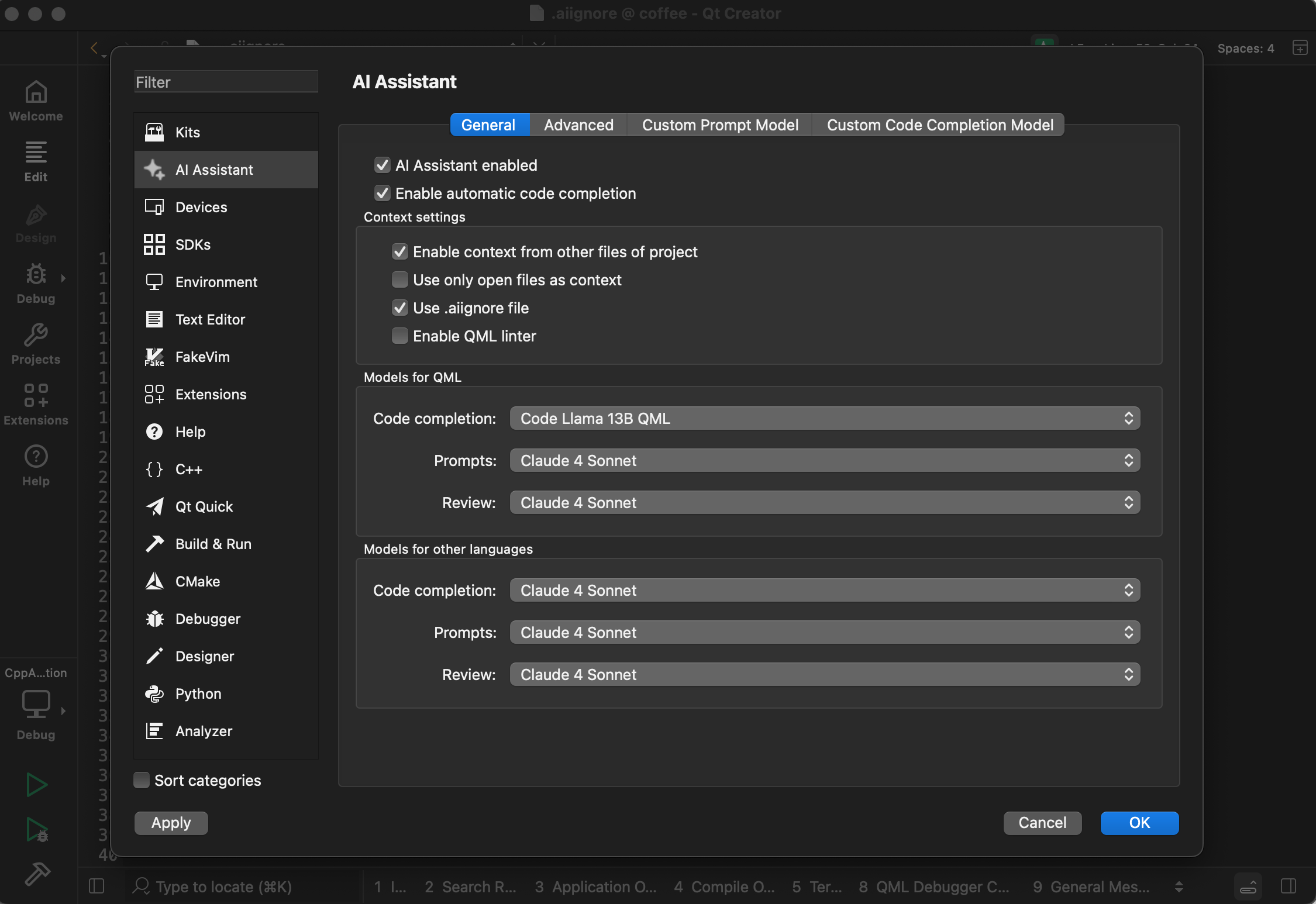The width and height of the screenshot is (1316, 904).
Task: Open Projects mode in sidebar
Action: tap(36, 344)
